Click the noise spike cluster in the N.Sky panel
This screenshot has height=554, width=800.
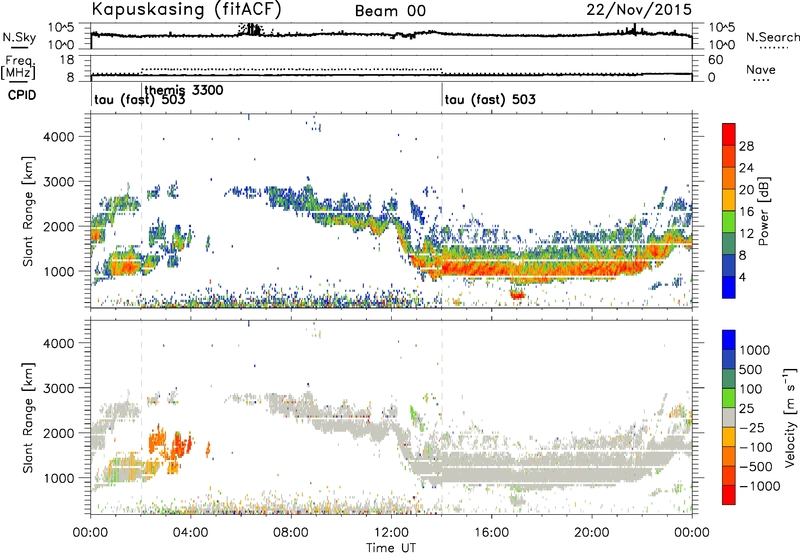tap(251, 29)
